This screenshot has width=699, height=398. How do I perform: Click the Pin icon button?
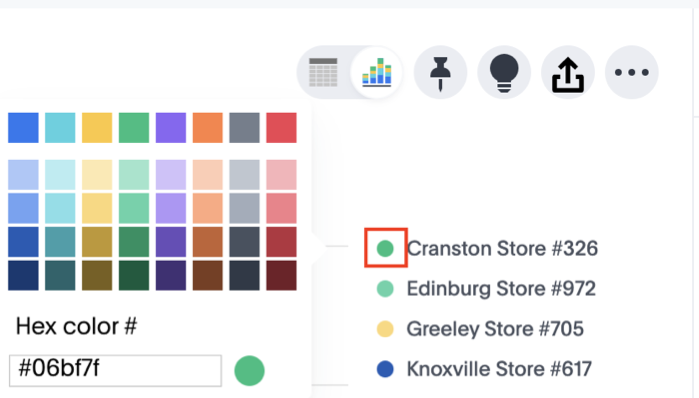[x=440, y=72]
